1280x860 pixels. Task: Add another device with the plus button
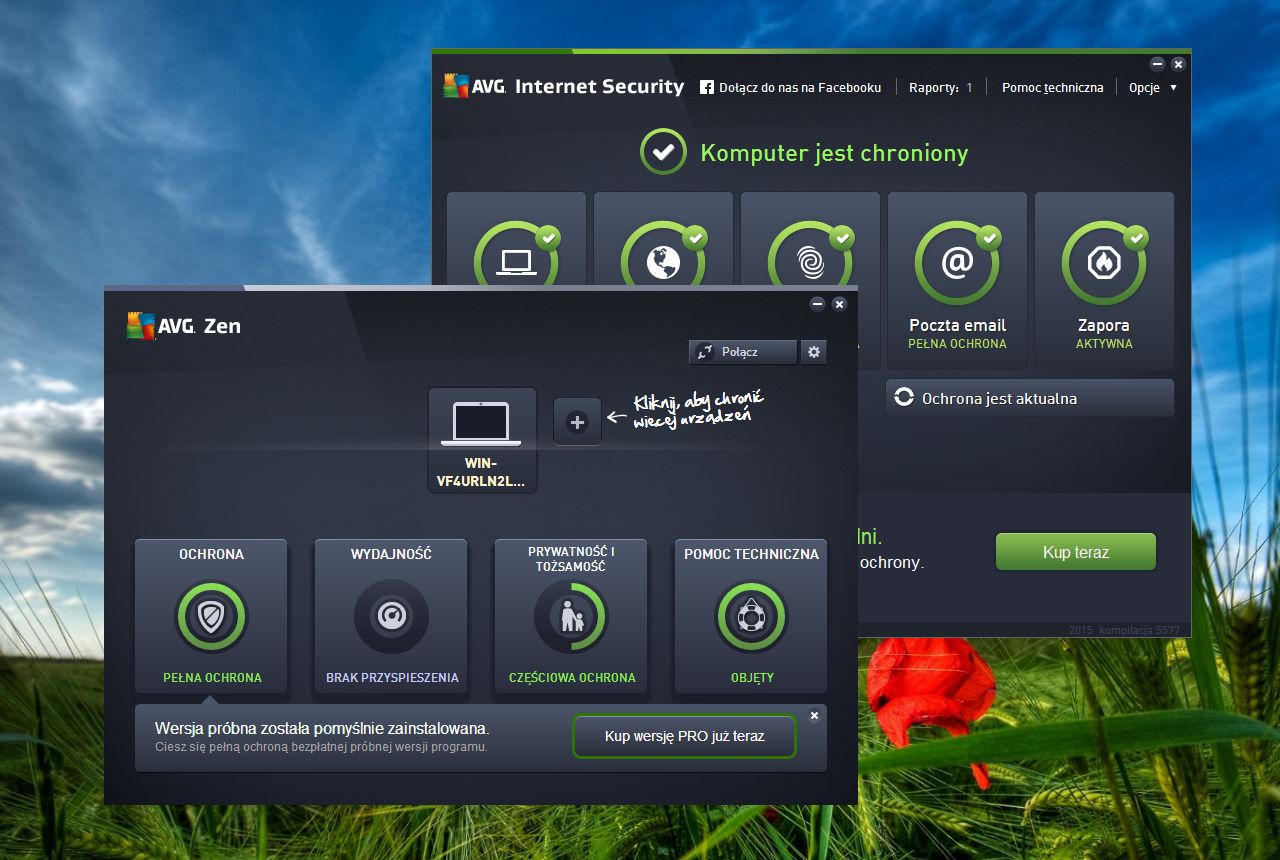(x=577, y=421)
